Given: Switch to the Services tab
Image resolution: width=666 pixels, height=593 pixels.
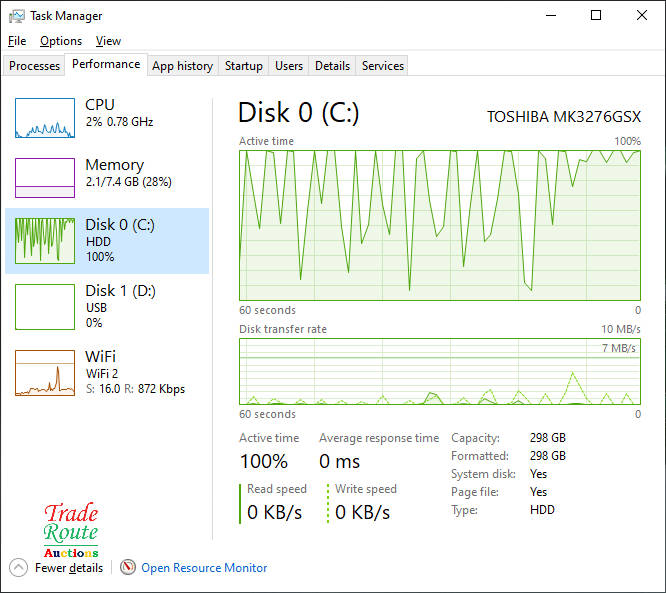Looking at the screenshot, I should [383, 66].
